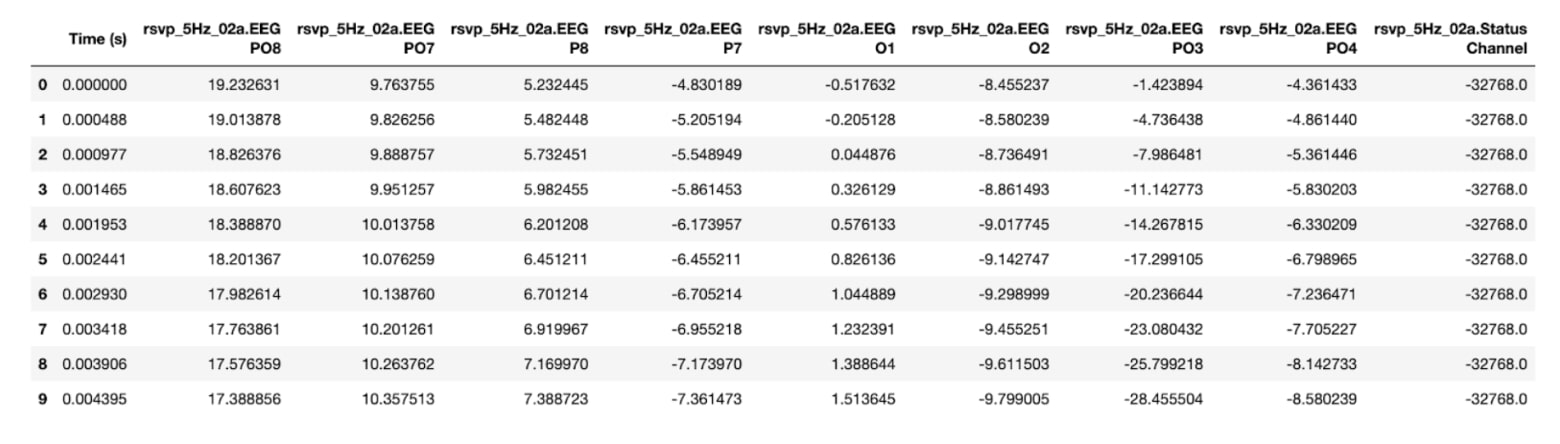Click the Status Channel column header
The image size is (1560, 444).
(1451, 39)
